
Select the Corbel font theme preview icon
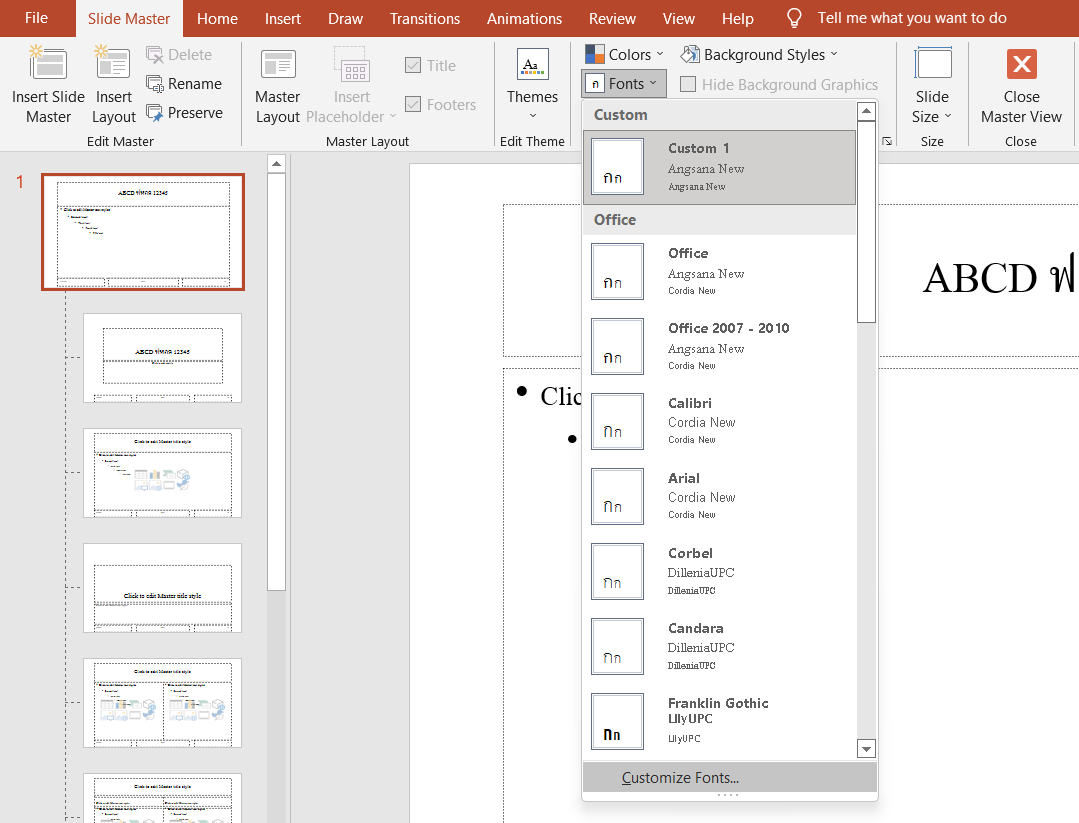(617, 571)
